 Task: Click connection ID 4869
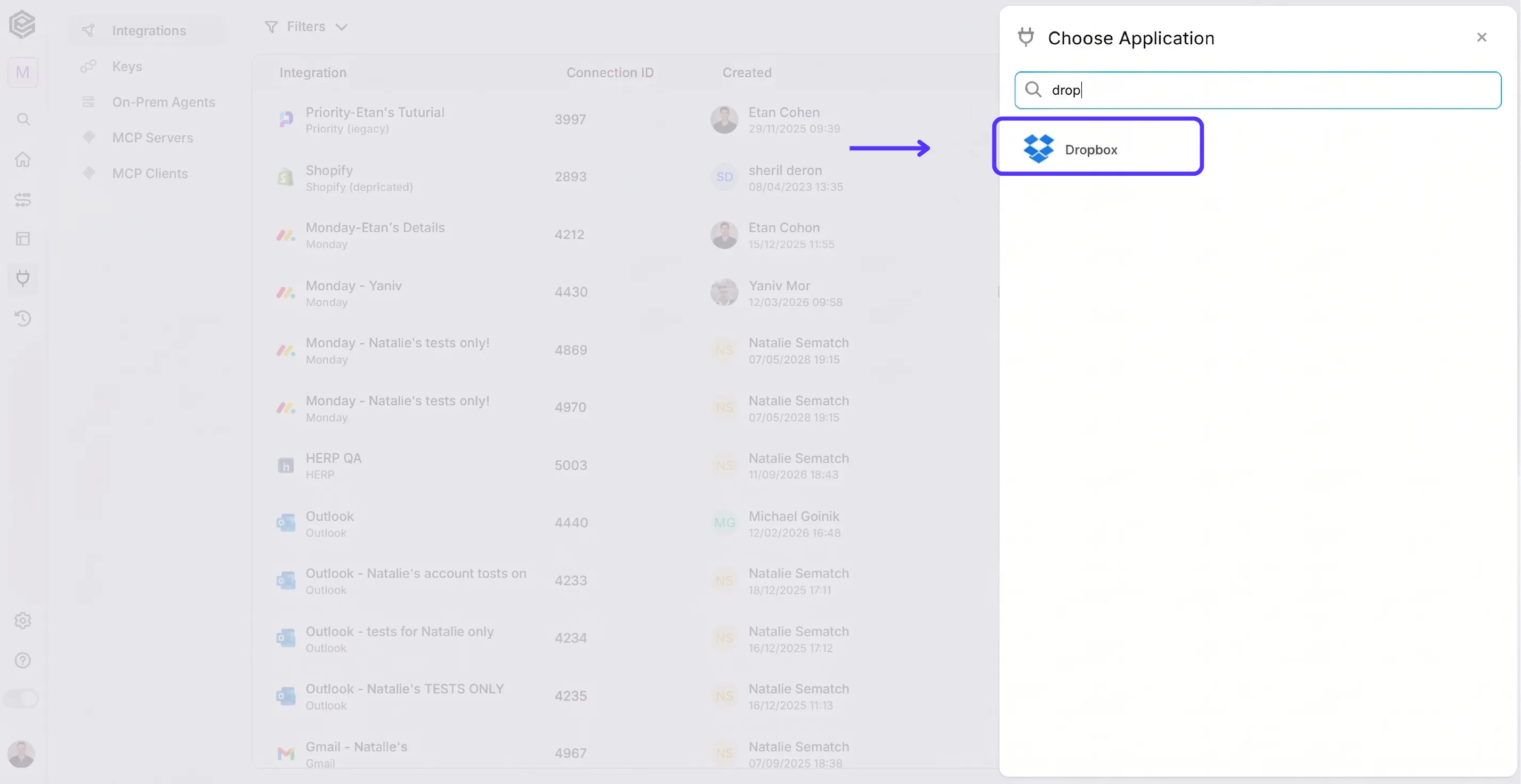coord(570,350)
